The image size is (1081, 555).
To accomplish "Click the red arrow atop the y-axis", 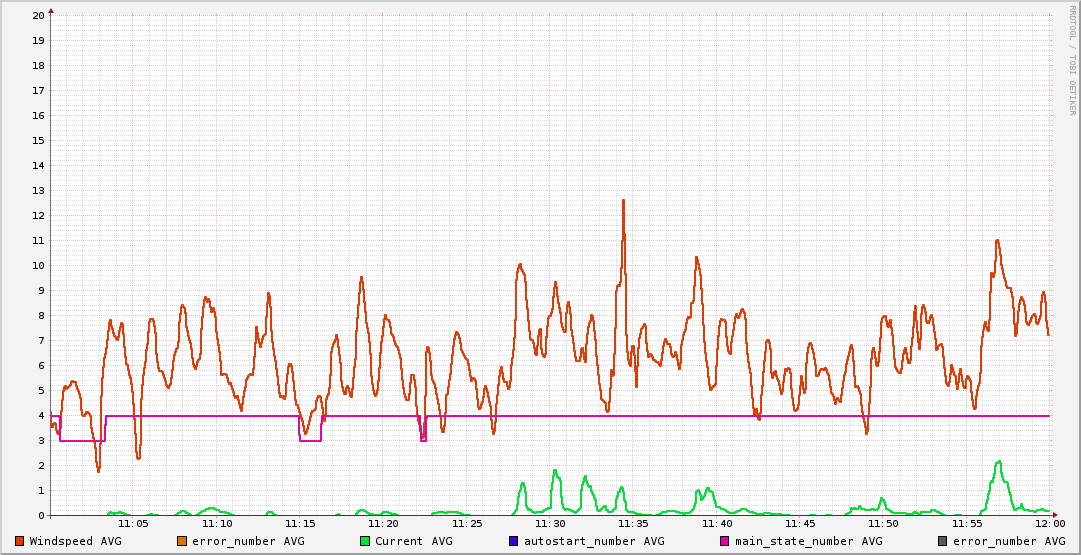I will pyautogui.click(x=51, y=10).
